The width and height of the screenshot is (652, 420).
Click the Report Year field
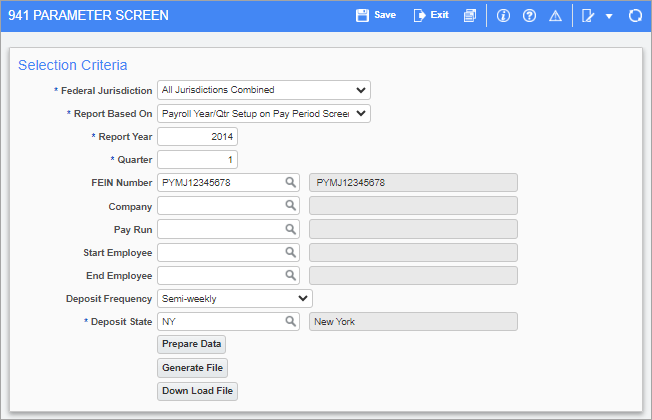[197, 136]
